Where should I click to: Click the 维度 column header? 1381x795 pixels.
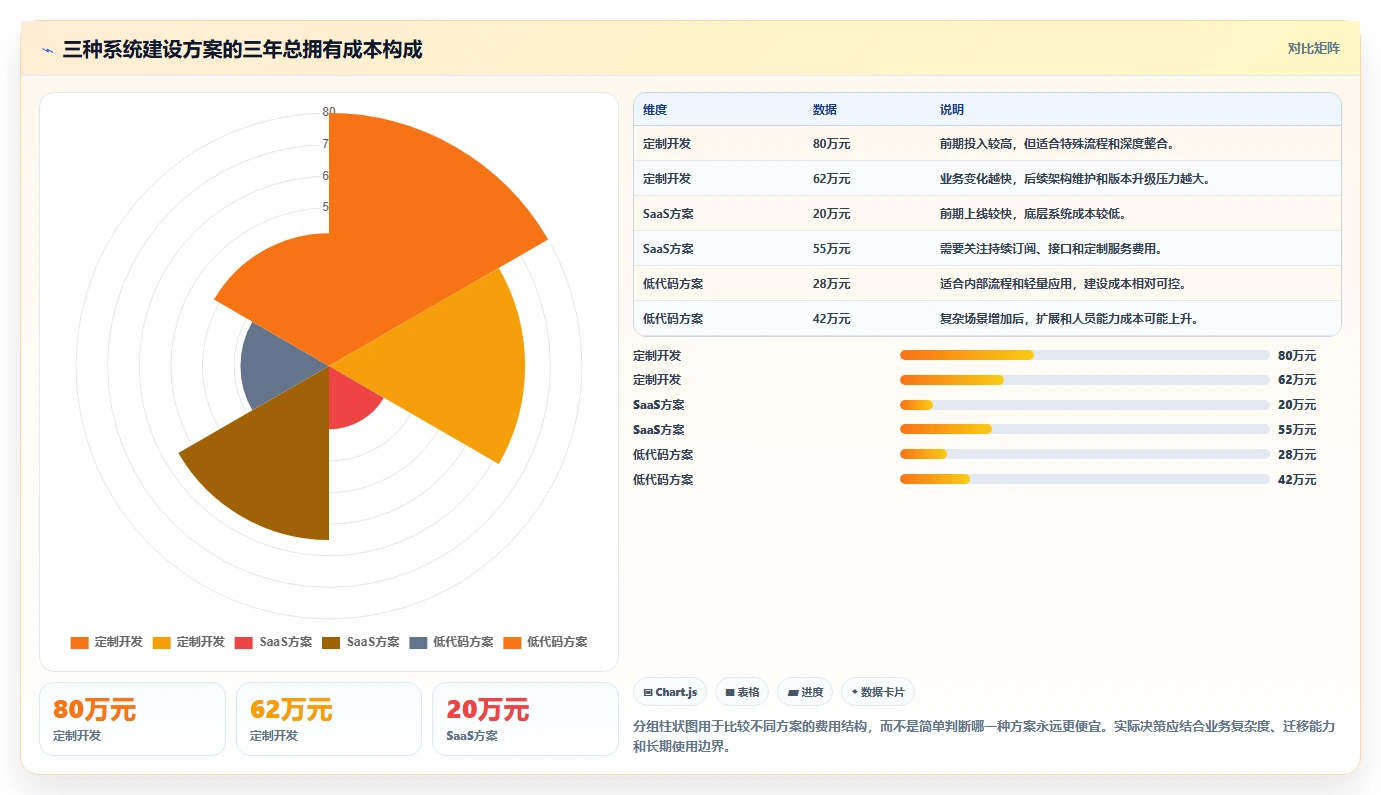pyautogui.click(x=655, y=109)
